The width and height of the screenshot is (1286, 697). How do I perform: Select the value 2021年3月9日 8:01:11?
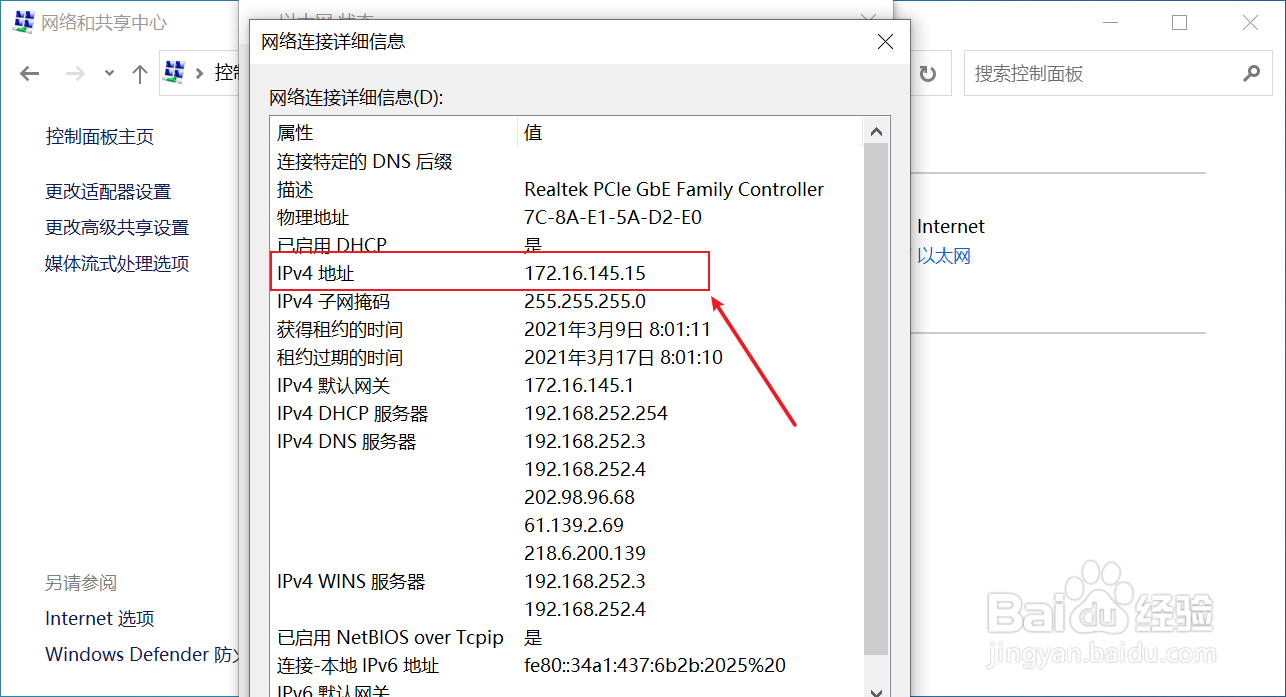coord(618,329)
